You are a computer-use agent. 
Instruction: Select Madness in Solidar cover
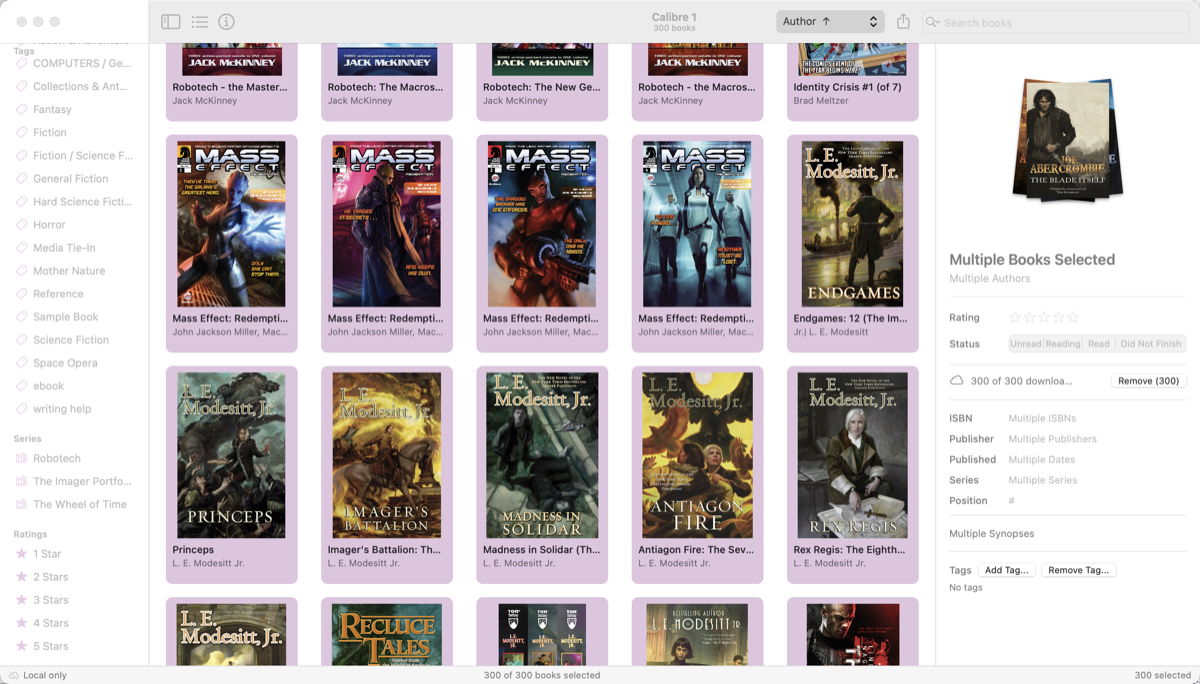point(542,455)
